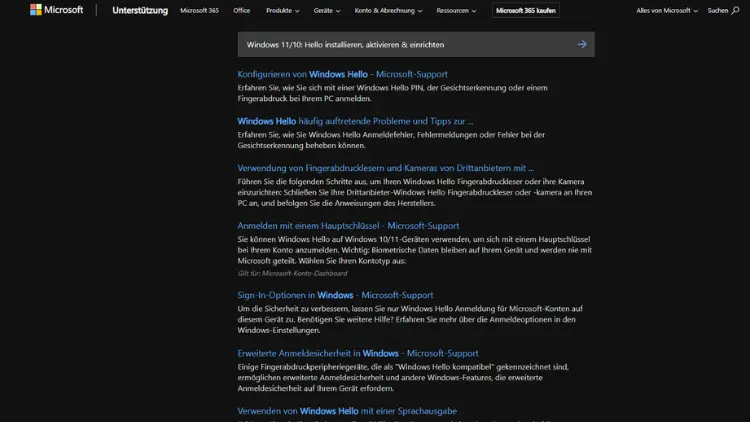Click the Suchen magnifier icon
Viewport: 750px width, 422px height.
coord(735,10)
